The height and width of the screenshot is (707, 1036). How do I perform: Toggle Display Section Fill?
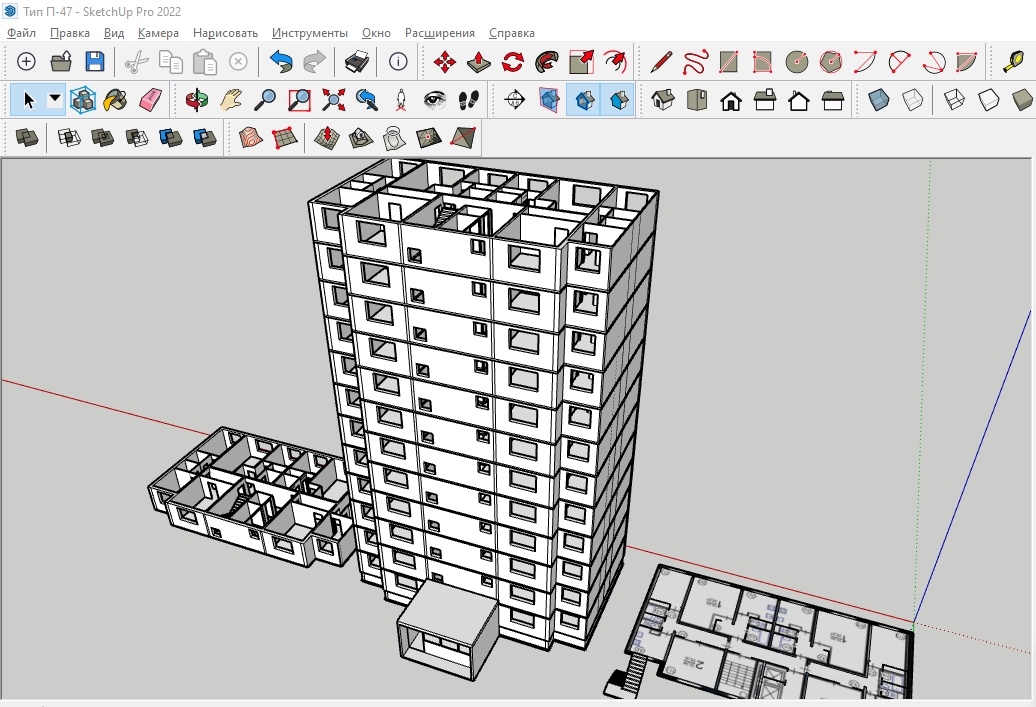[618, 100]
